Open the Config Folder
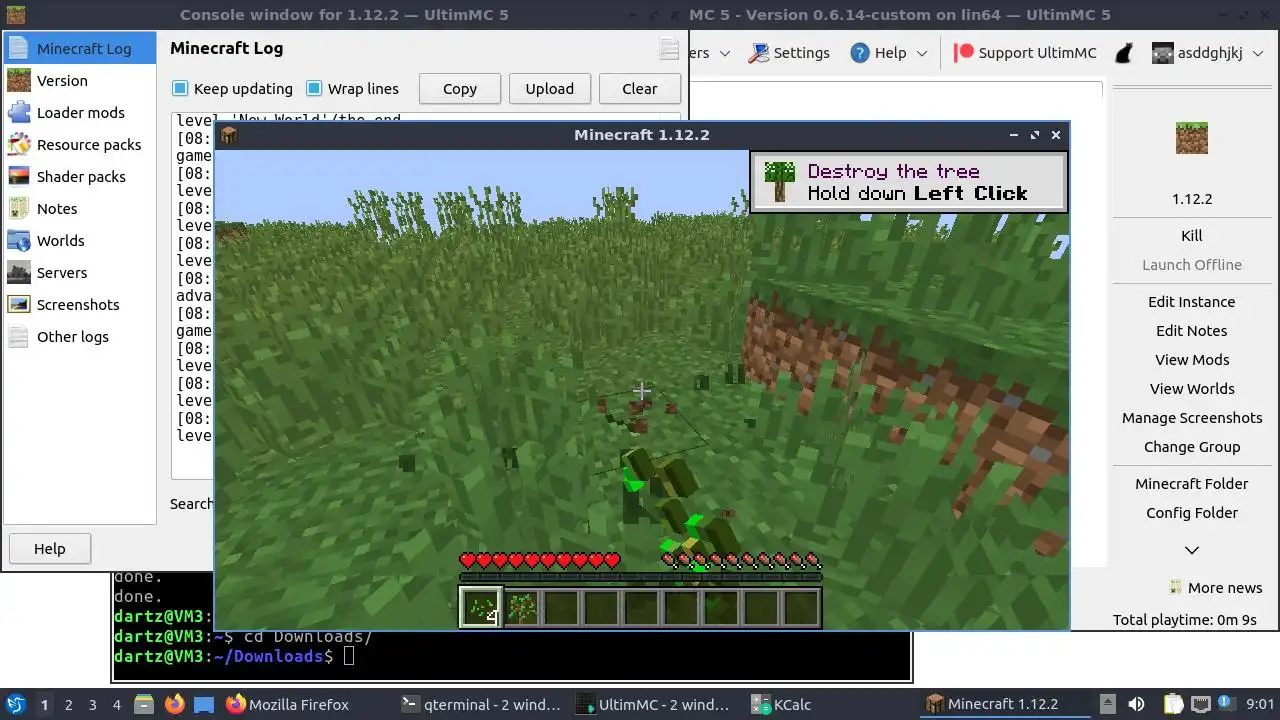 [x=1192, y=513]
